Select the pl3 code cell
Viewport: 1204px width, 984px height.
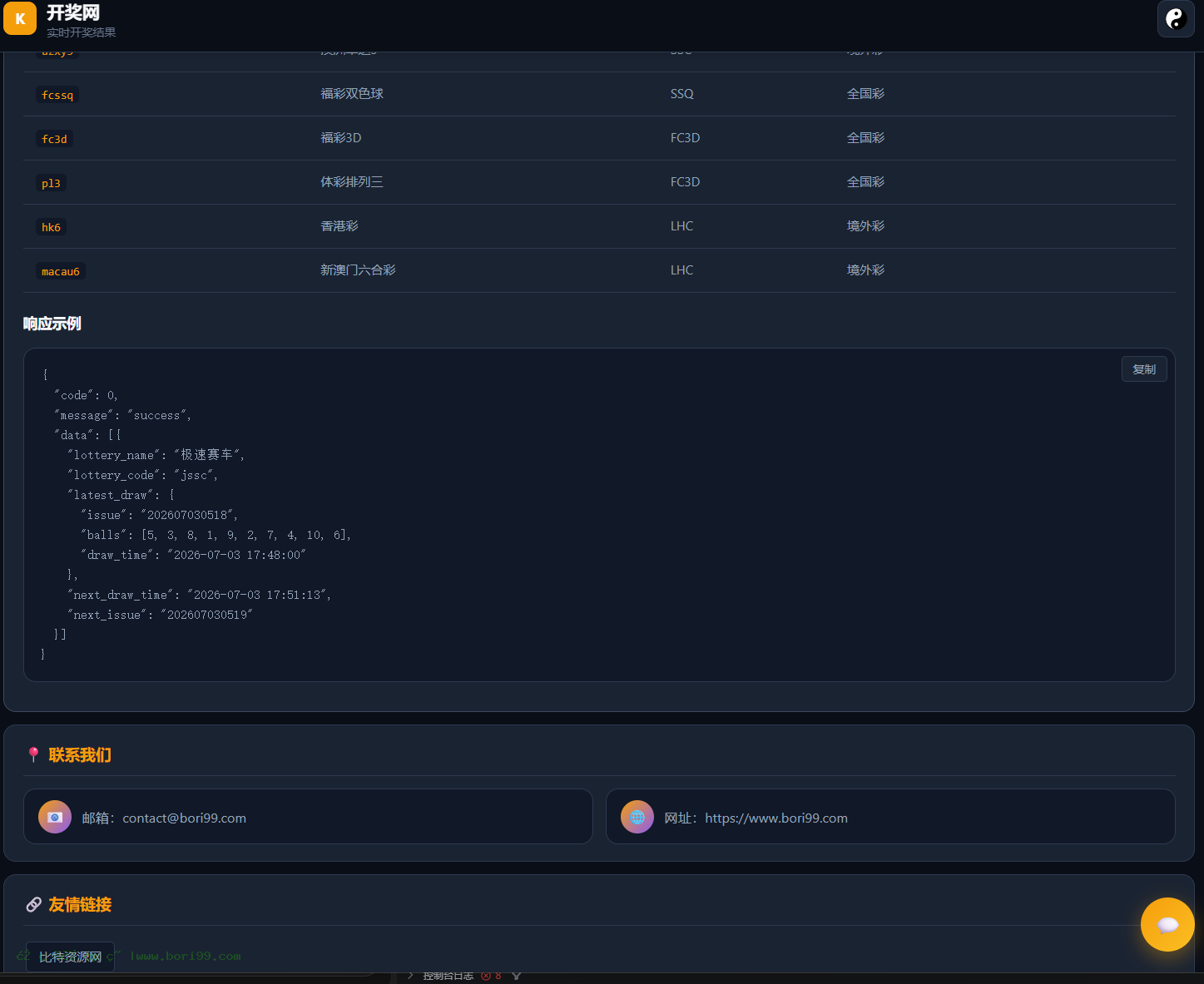[51, 183]
